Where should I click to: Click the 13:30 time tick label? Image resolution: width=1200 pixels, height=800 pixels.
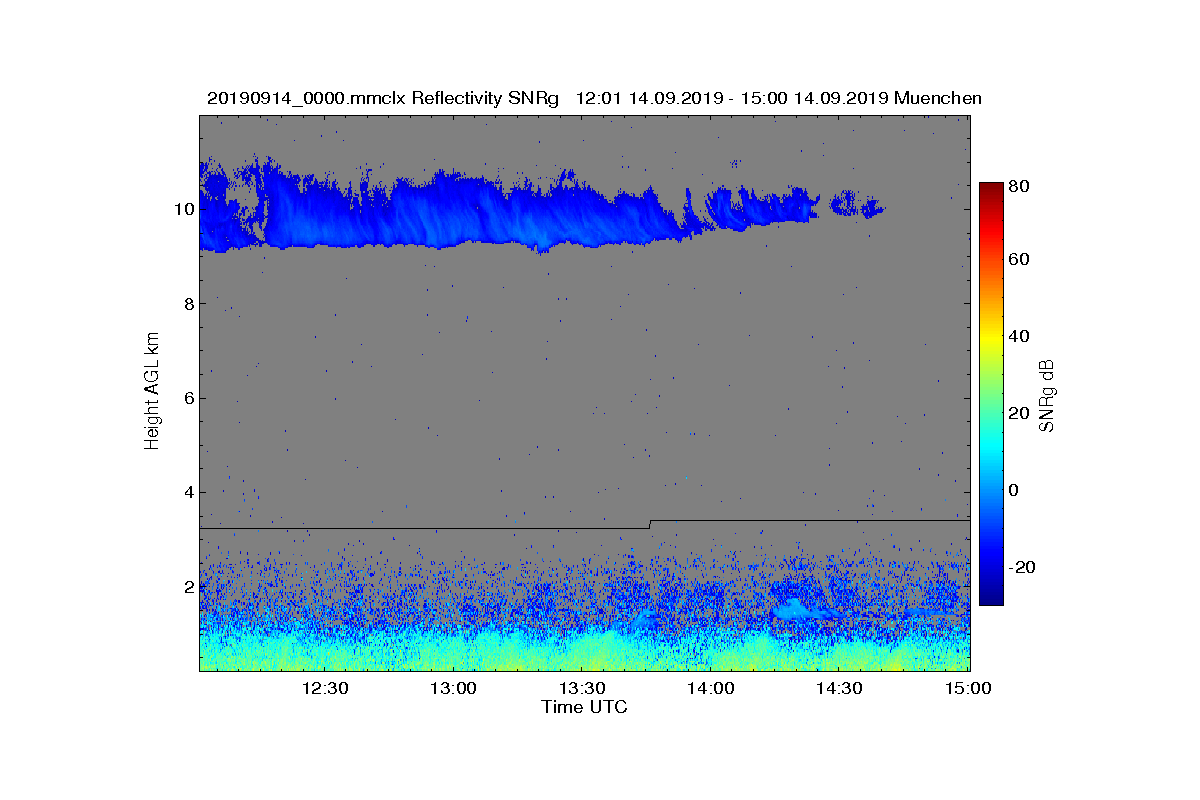[583, 688]
